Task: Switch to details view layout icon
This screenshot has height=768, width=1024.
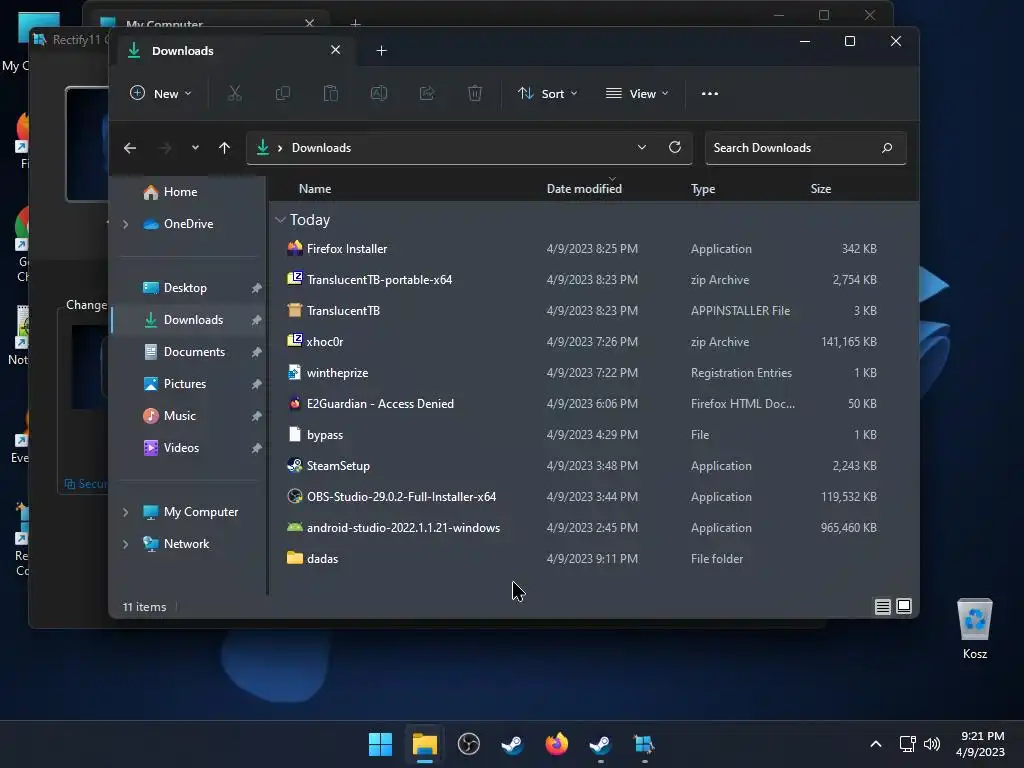Action: (882, 607)
